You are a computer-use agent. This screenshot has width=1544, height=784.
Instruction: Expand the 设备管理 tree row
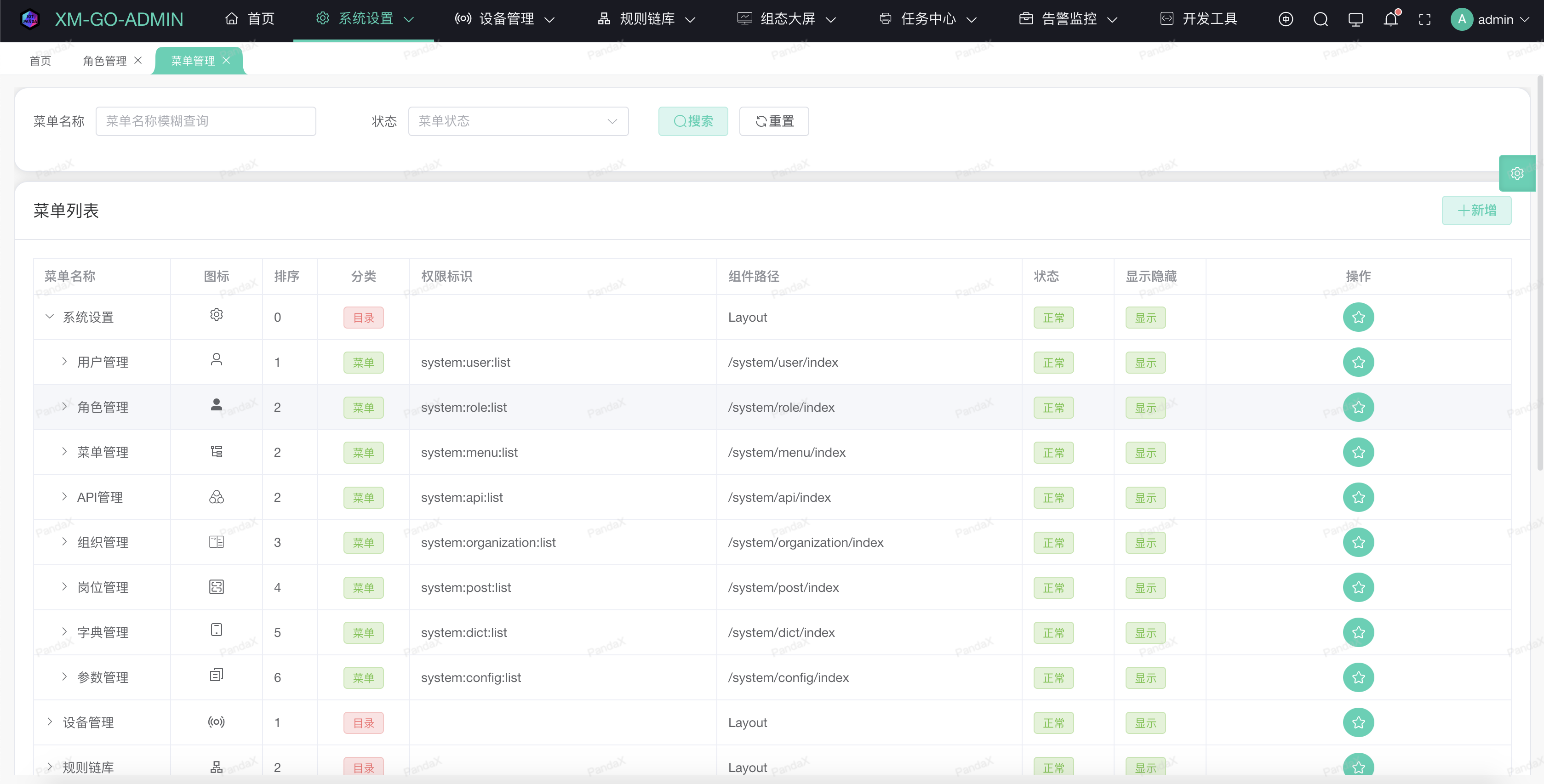(x=50, y=722)
